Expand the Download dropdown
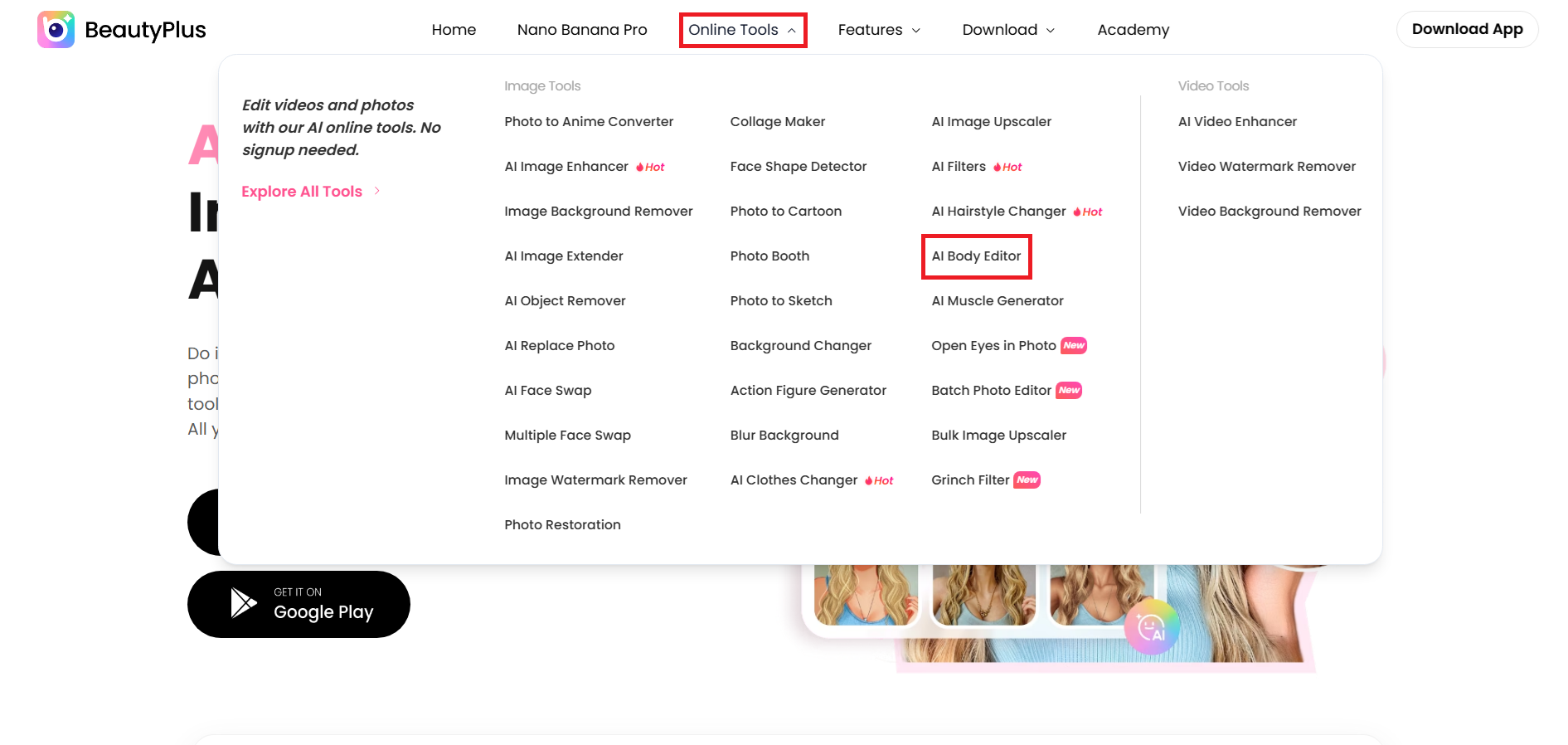The image size is (1568, 745). 1008,30
